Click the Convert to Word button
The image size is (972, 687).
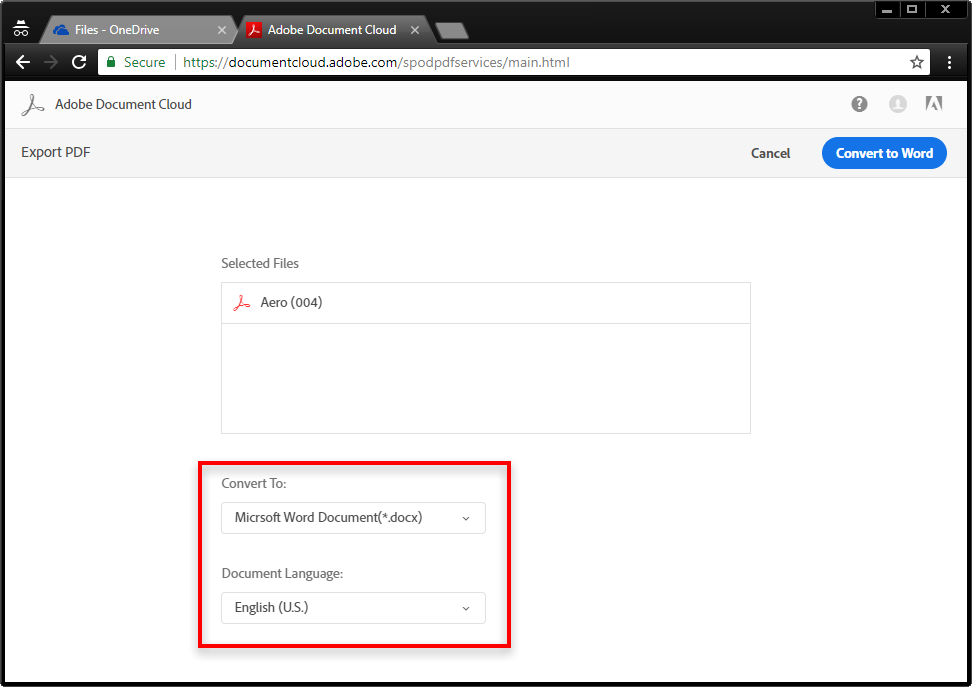pos(884,152)
